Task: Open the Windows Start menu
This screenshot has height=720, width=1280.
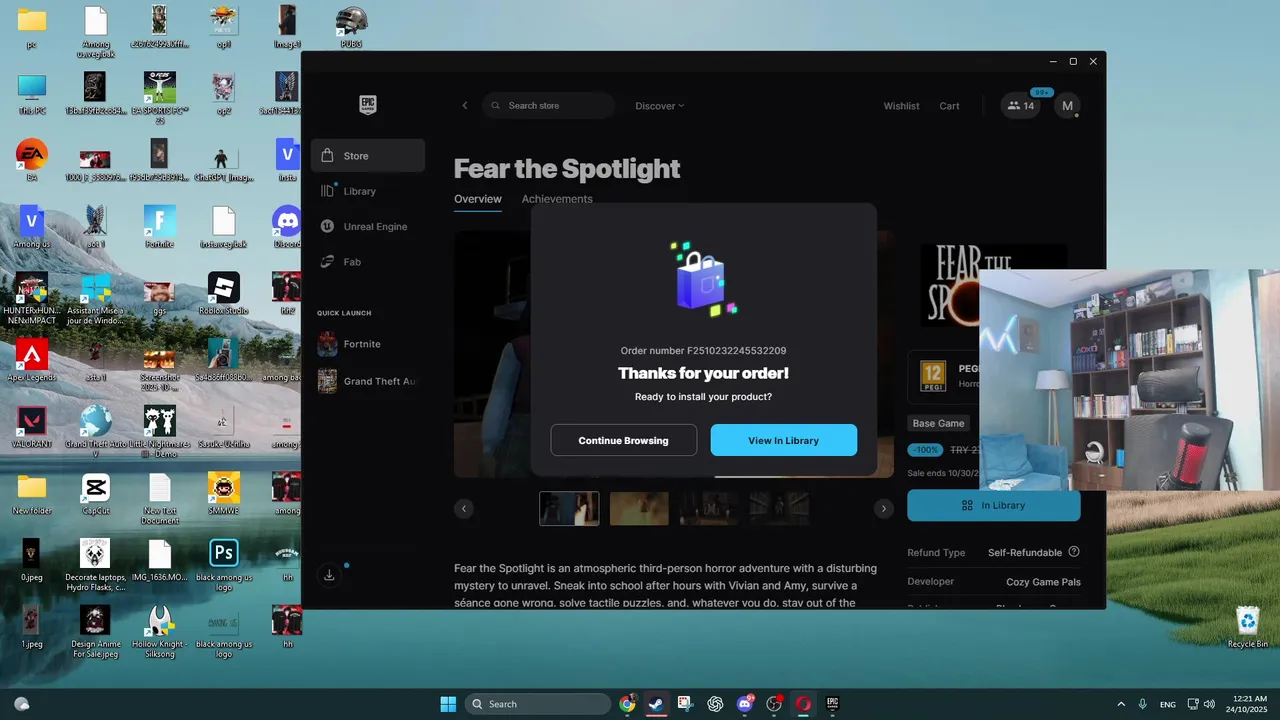Action: click(448, 704)
